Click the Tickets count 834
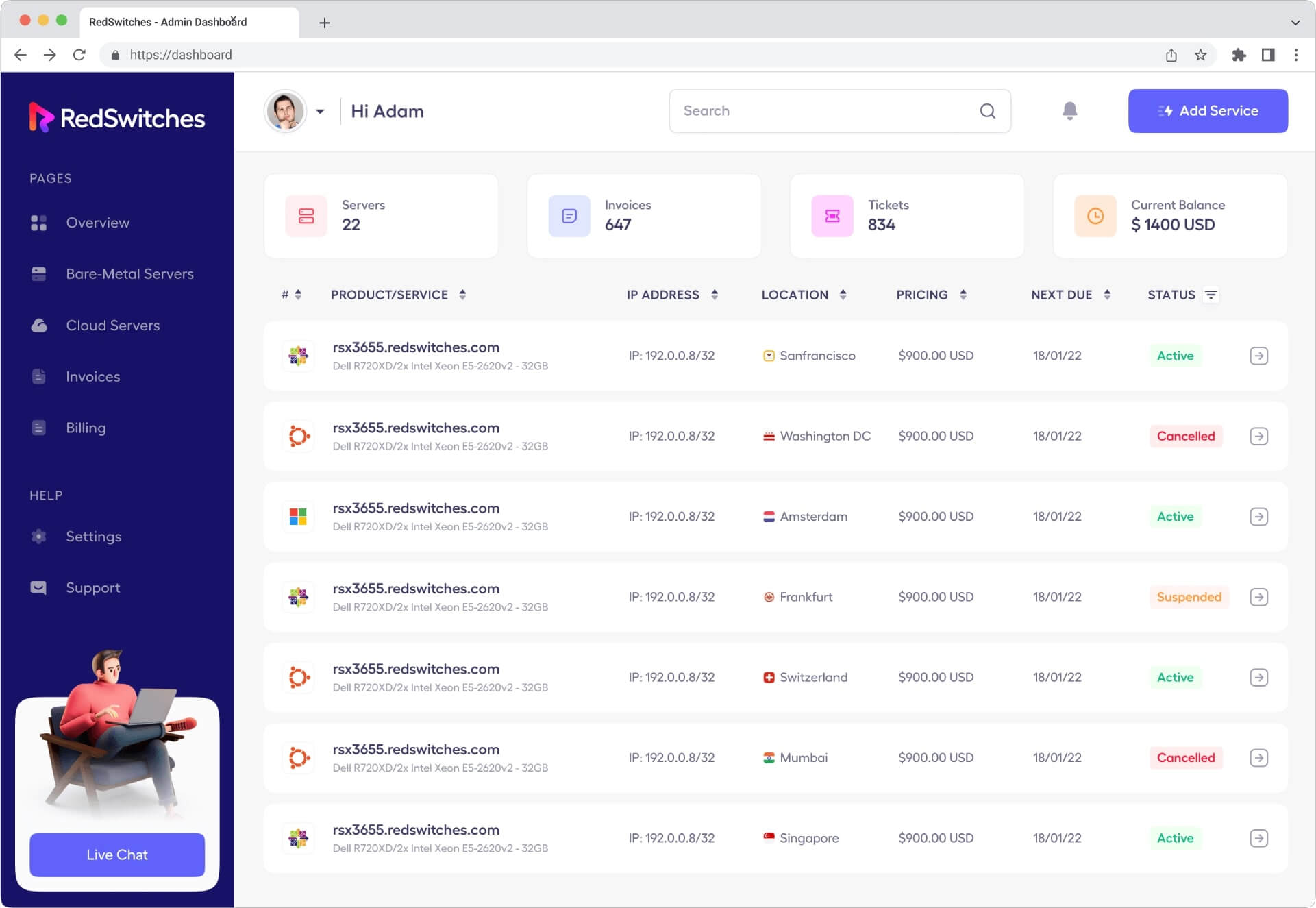 point(882,225)
